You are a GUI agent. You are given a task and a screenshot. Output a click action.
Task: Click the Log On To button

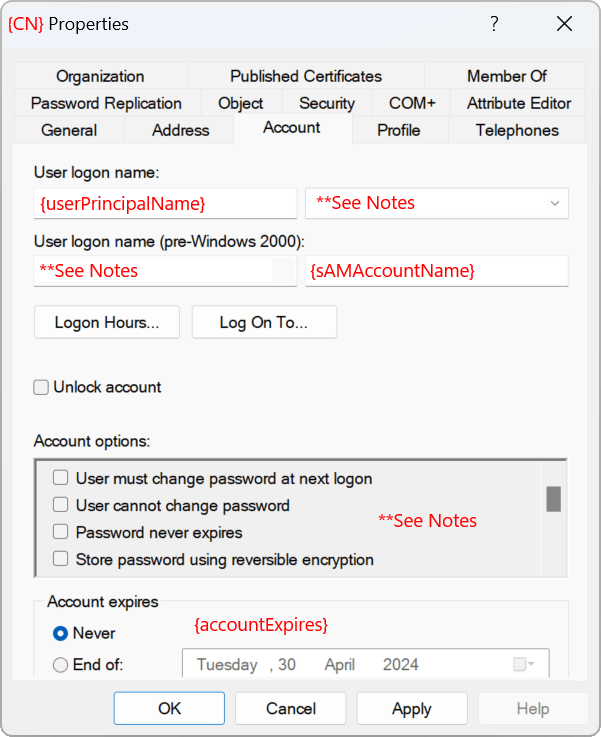(264, 322)
